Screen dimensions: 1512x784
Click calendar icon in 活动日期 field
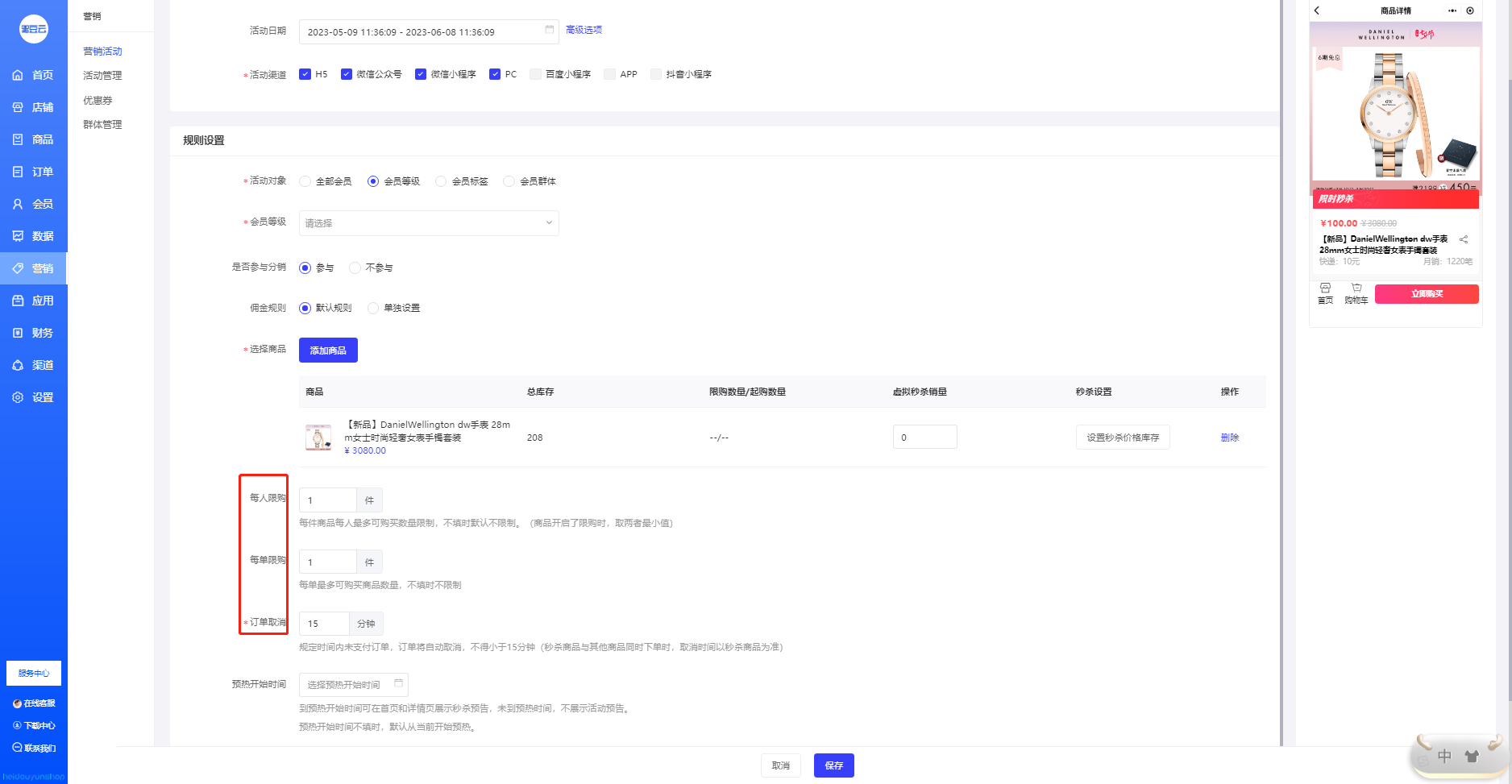[550, 30]
